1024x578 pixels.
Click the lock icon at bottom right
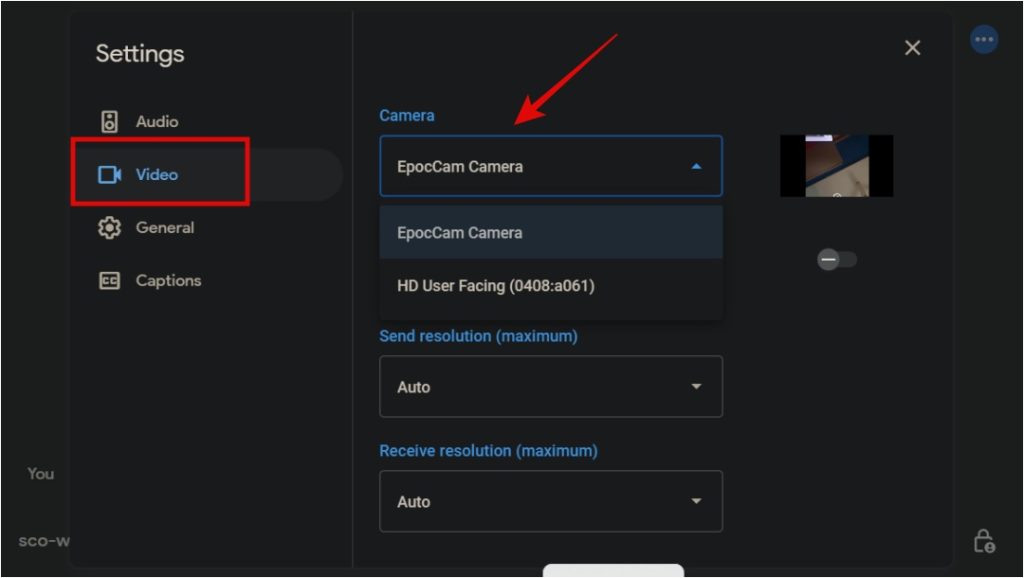pos(984,541)
